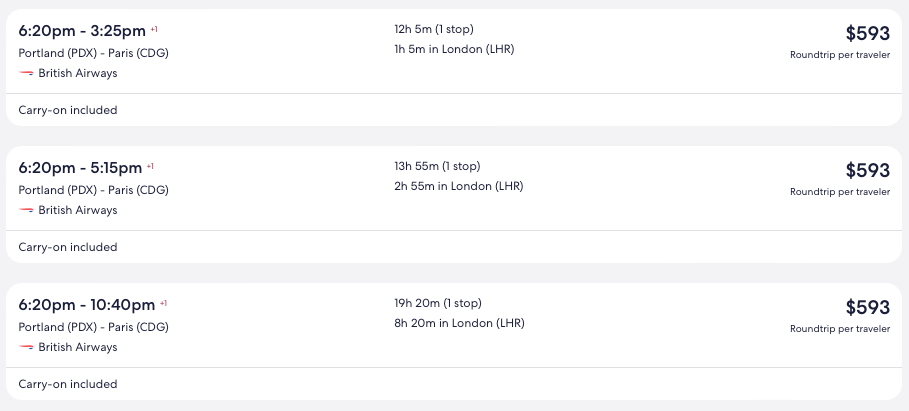
Task: Click the +1 day indicator beside 5:15pm
Action: pos(150,166)
